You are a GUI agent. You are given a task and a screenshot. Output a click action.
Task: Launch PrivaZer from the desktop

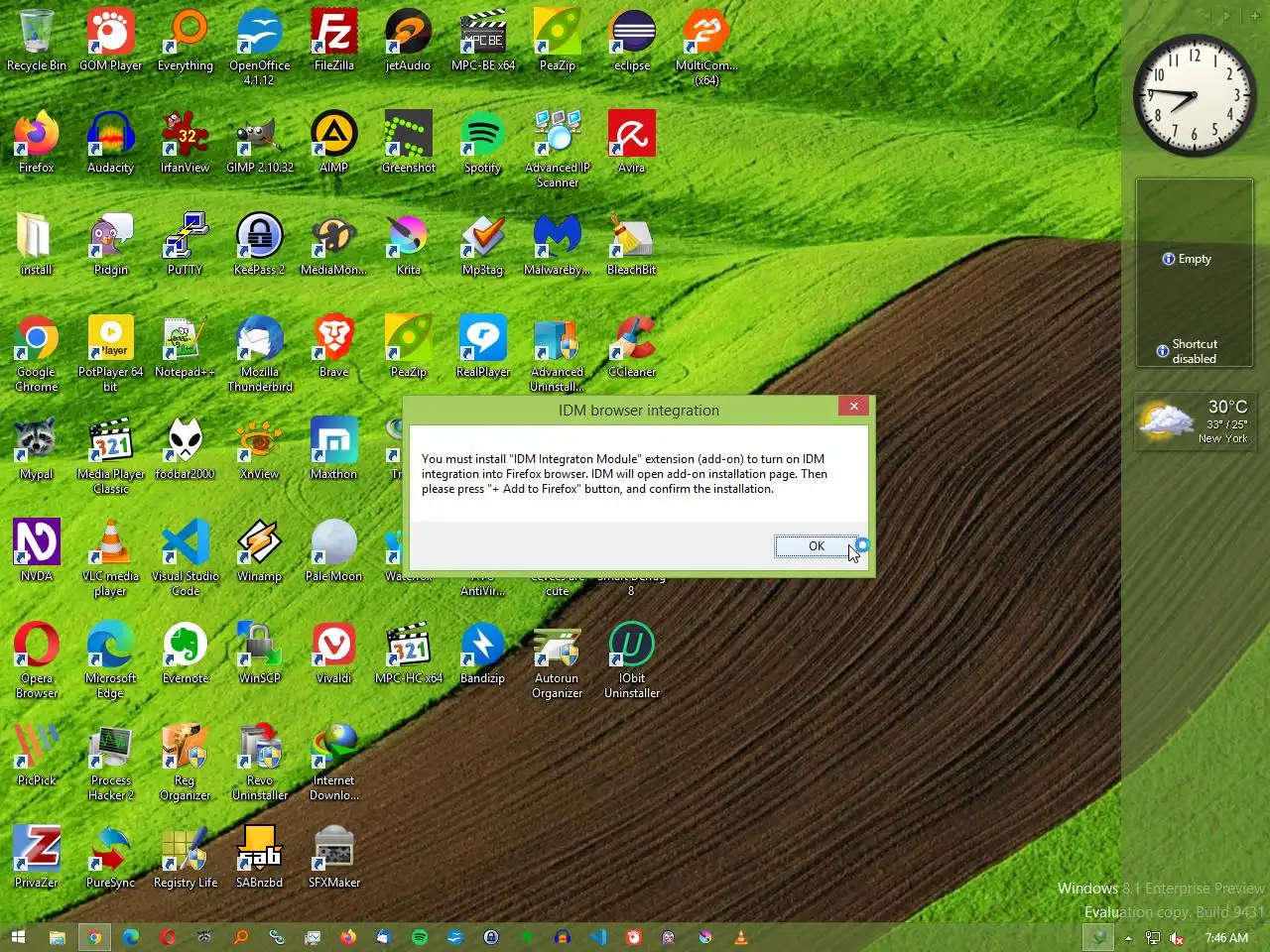pyautogui.click(x=37, y=858)
